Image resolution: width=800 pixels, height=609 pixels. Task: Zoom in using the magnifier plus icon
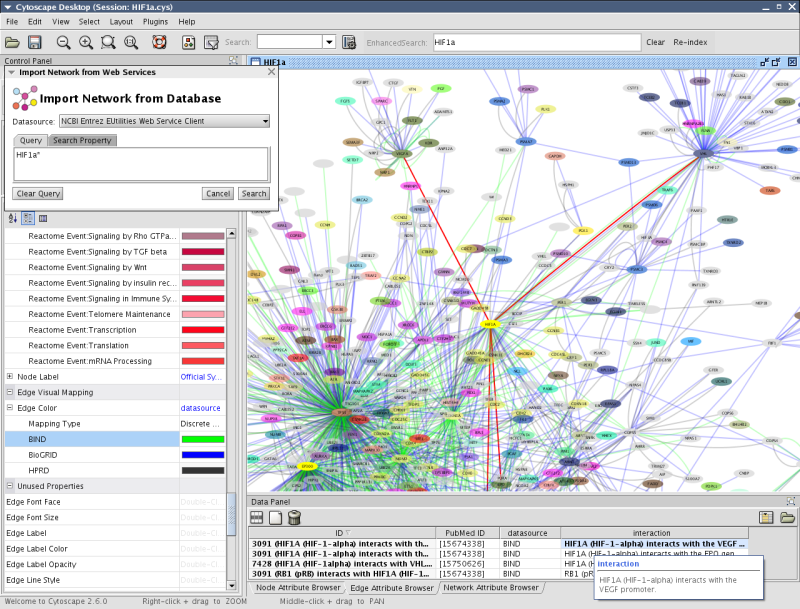[86, 42]
